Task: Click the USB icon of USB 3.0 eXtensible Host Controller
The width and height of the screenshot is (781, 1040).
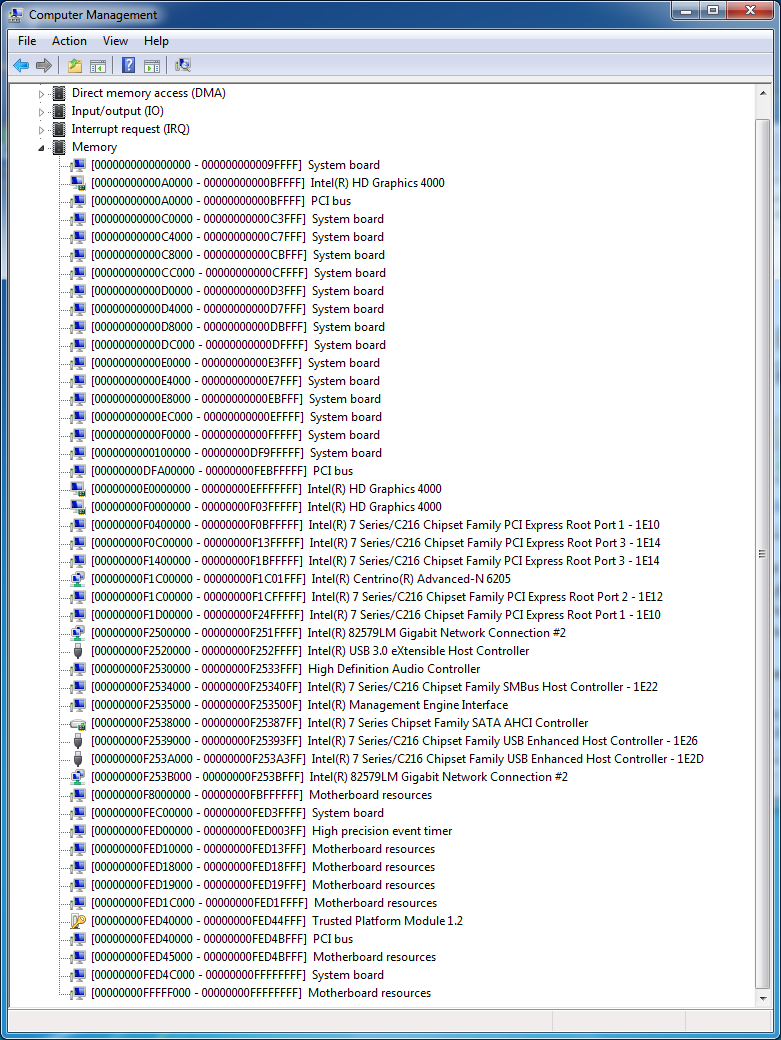Action: coord(78,651)
